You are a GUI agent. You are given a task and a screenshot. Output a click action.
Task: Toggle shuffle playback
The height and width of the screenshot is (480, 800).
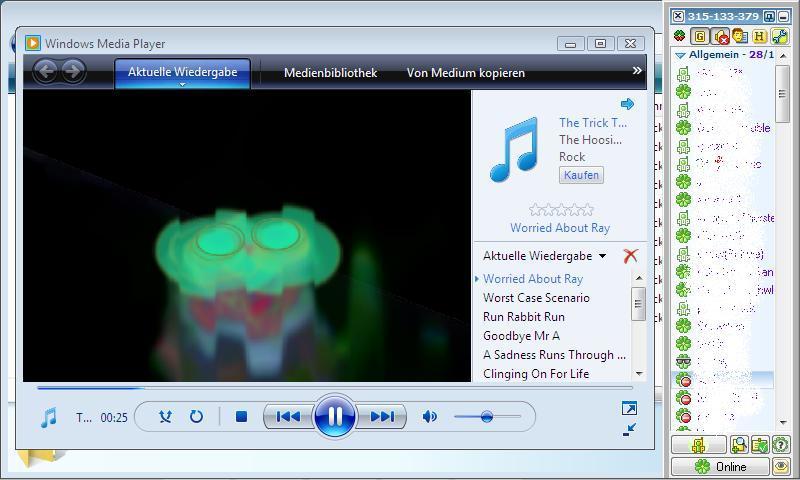[x=165, y=417]
